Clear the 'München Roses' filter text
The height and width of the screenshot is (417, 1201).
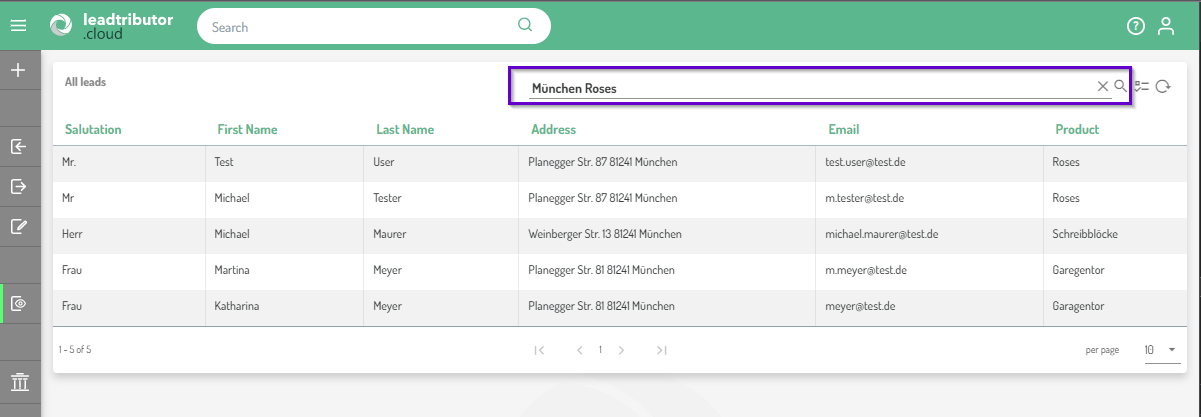click(1103, 87)
